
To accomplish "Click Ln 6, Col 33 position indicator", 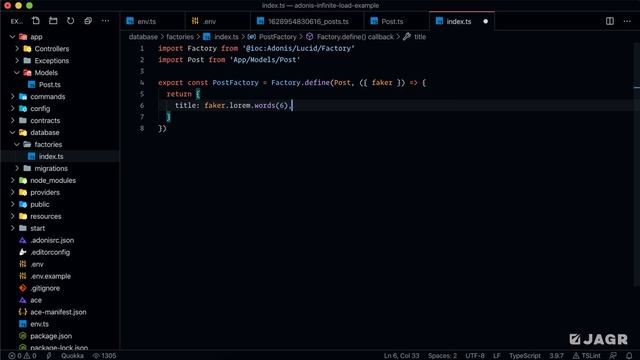I will [x=401, y=356].
